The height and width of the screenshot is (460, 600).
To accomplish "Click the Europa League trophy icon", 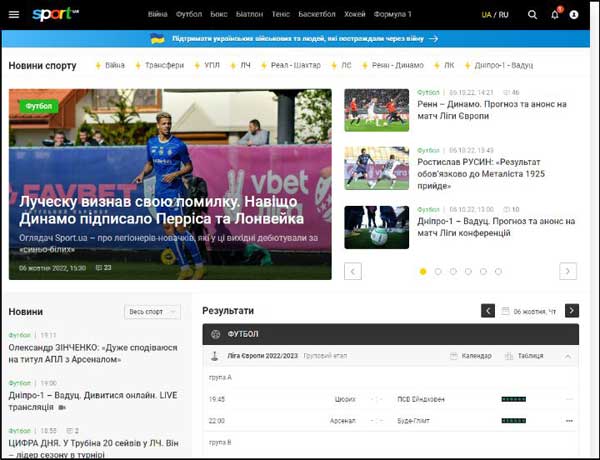I will 215,356.
